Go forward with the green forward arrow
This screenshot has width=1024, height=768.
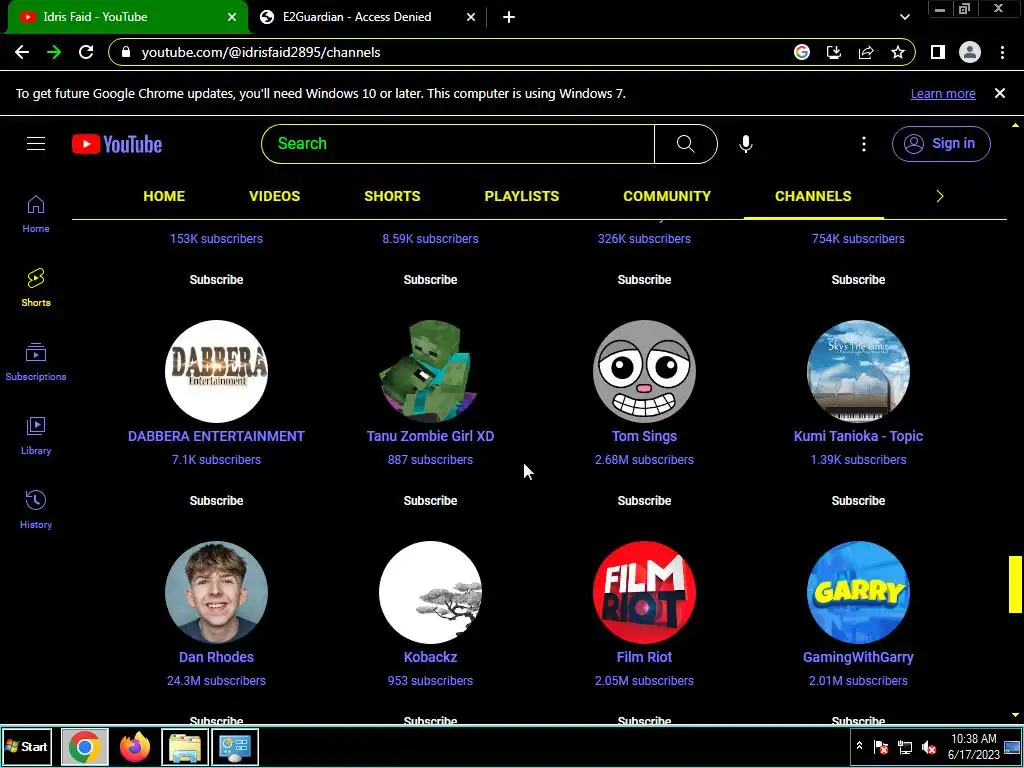[x=54, y=52]
